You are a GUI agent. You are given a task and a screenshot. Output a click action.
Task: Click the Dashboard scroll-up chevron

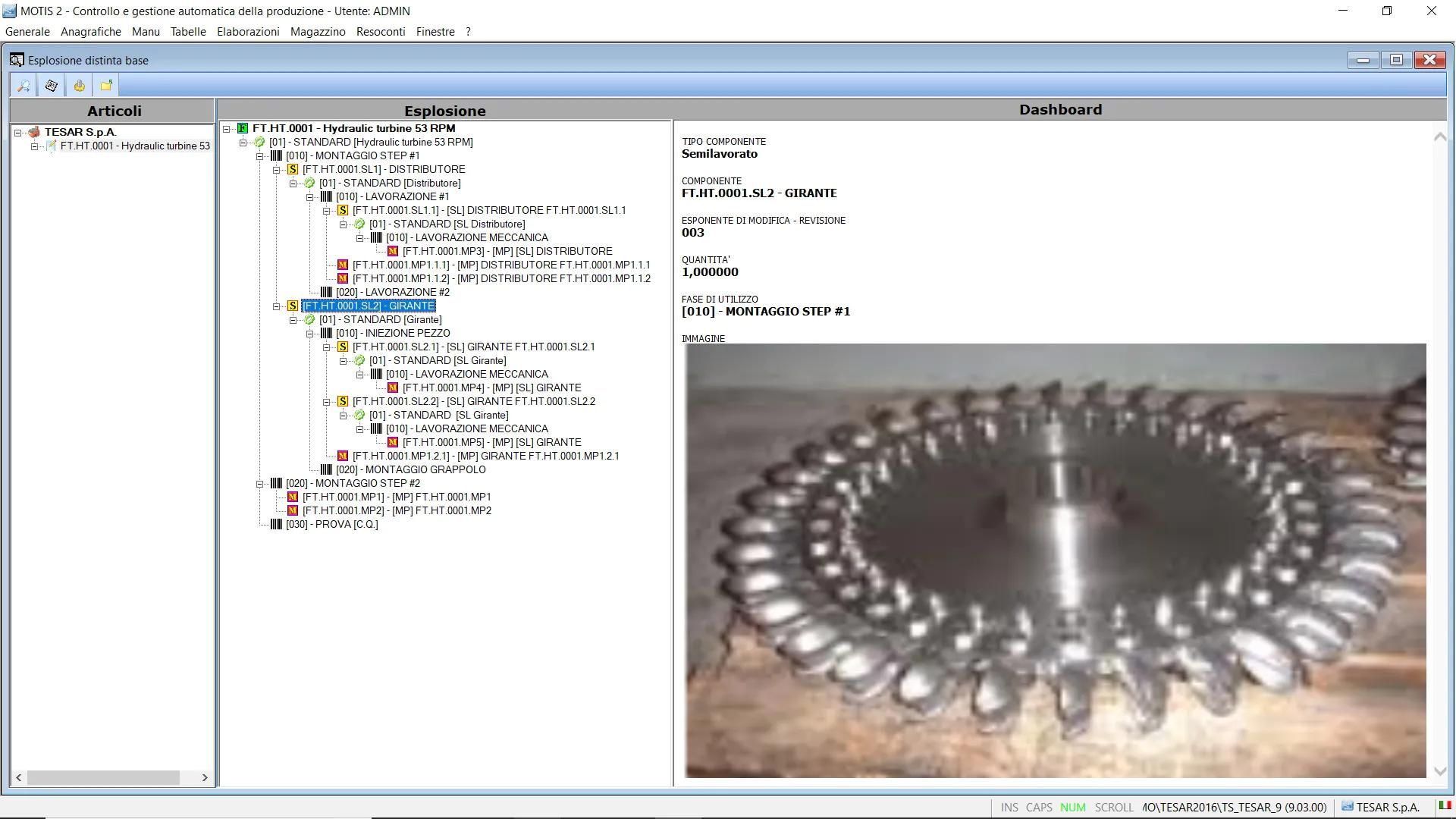pyautogui.click(x=1439, y=136)
